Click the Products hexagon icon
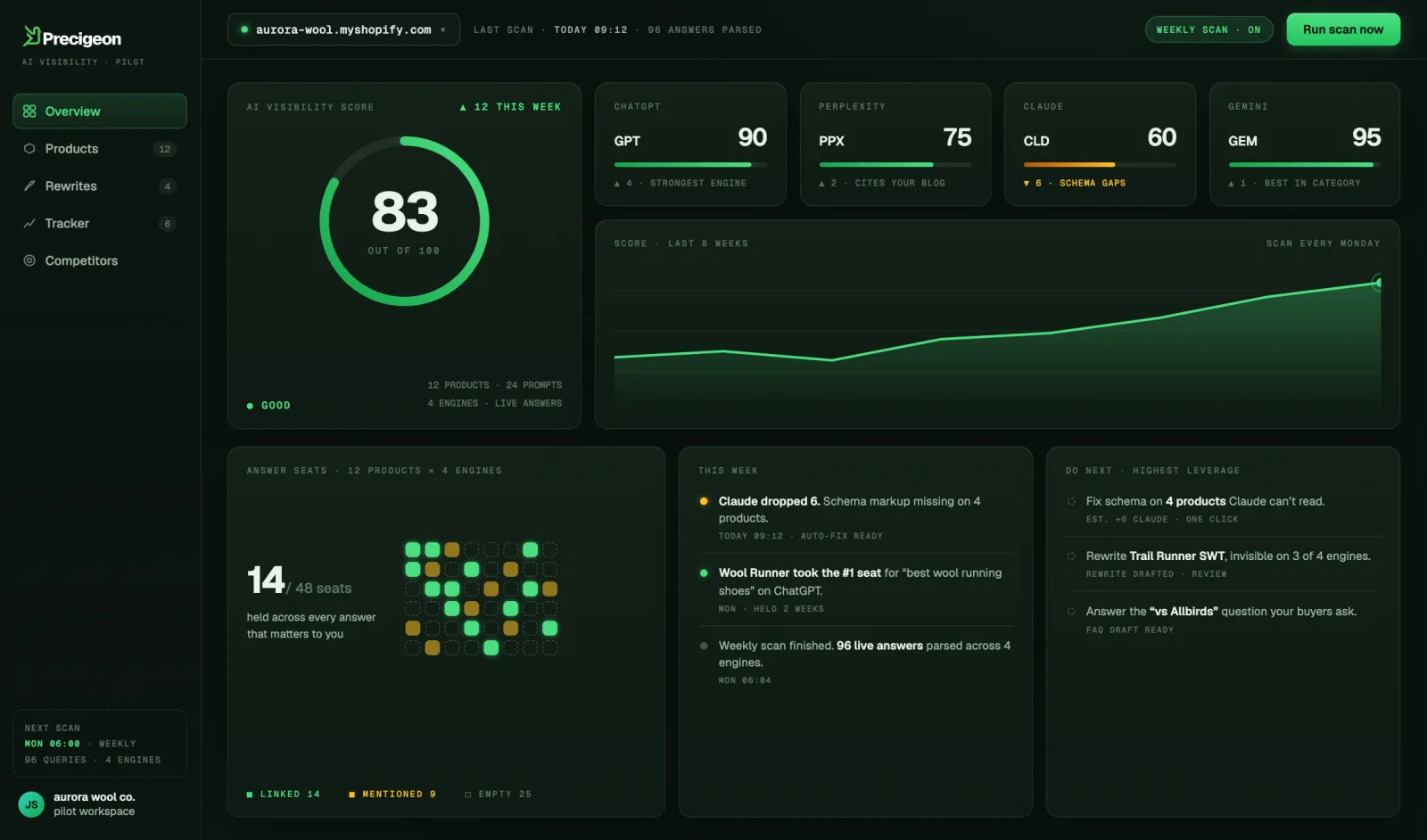The height and width of the screenshot is (840, 1427). click(x=29, y=149)
